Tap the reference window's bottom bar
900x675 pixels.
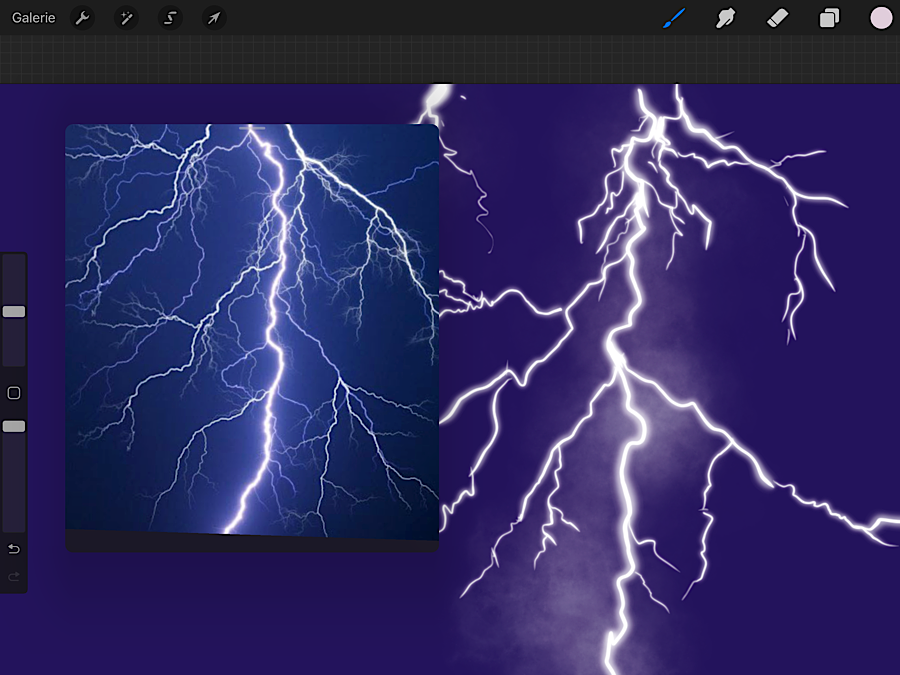[x=252, y=543]
